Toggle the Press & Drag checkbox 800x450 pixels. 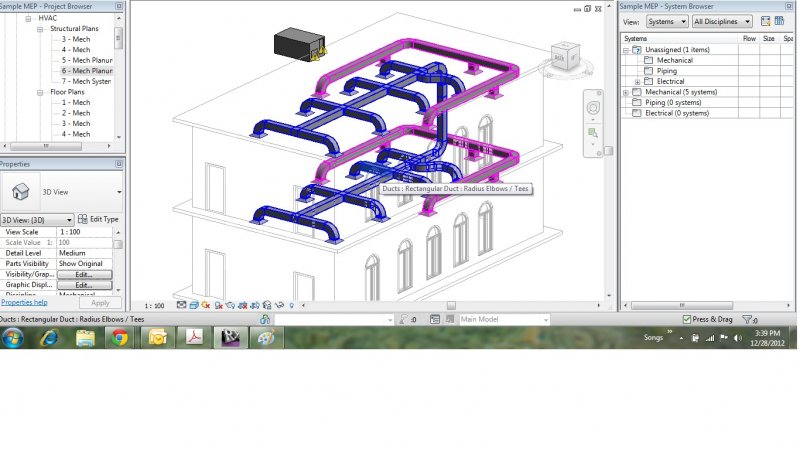click(687, 320)
